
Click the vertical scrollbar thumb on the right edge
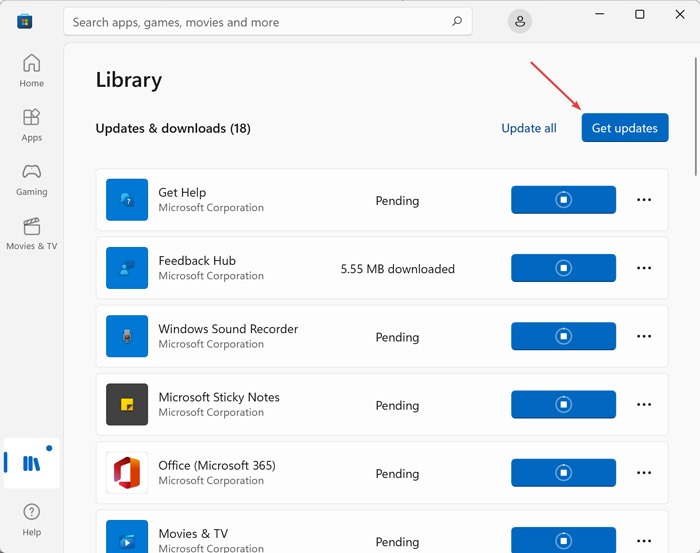click(696, 116)
